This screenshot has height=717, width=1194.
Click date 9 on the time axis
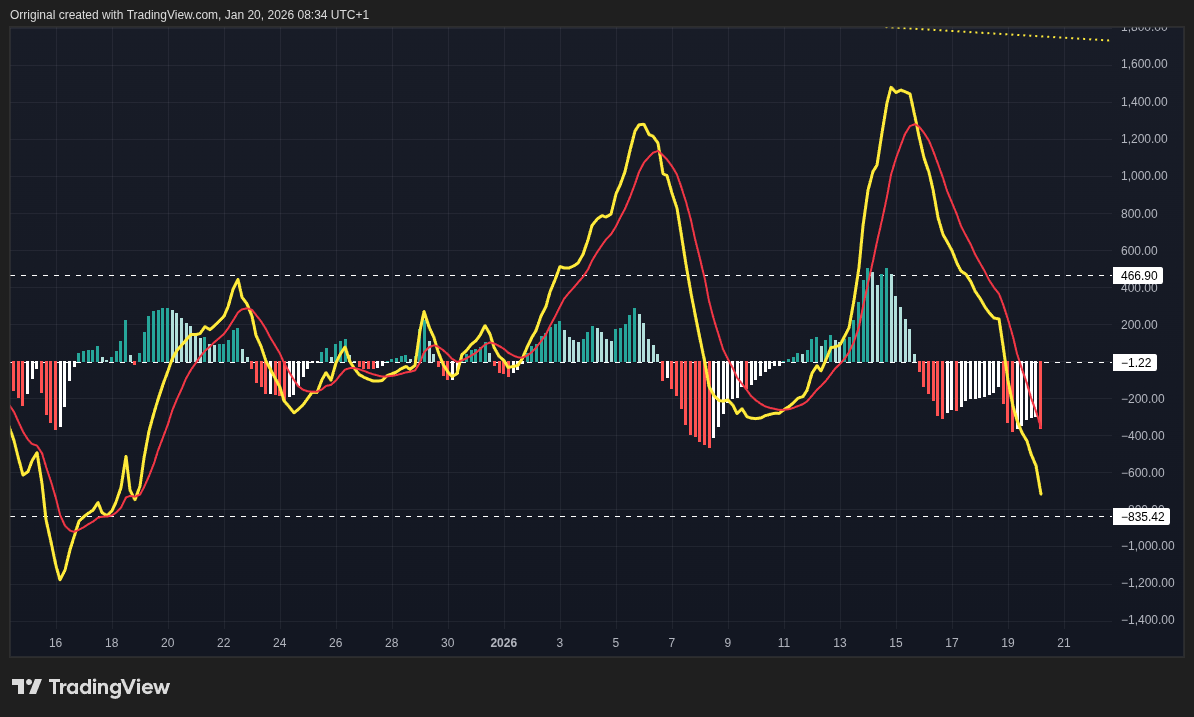(x=727, y=643)
